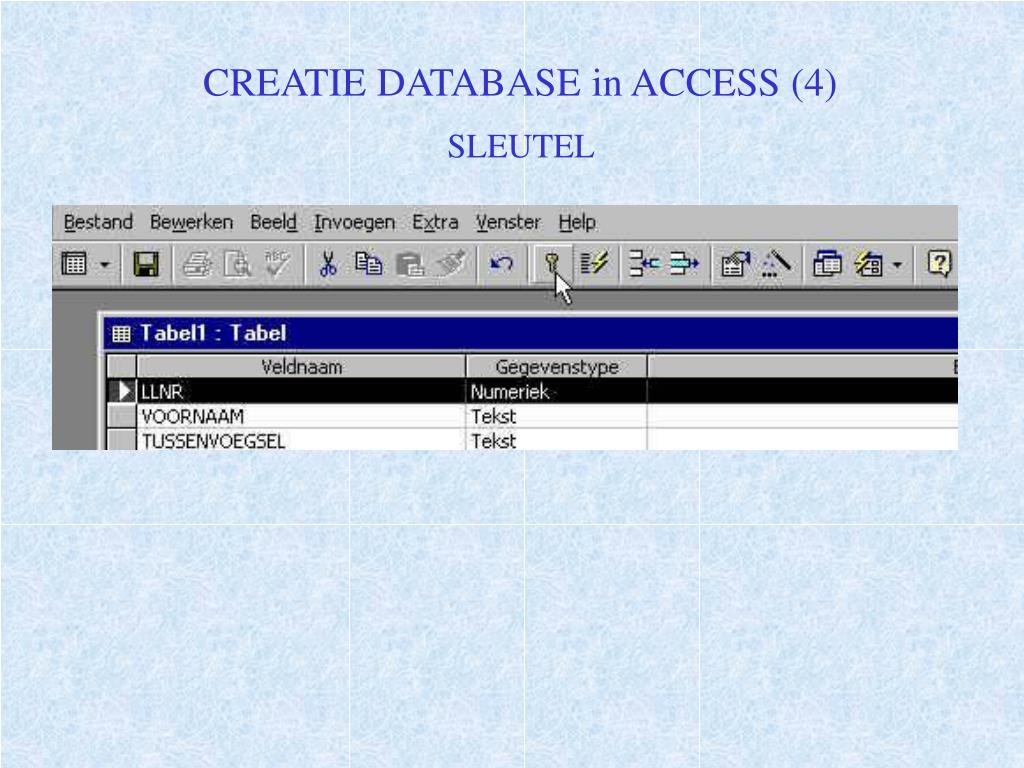
Task: Open the Invoegen menu
Action: pos(355,222)
